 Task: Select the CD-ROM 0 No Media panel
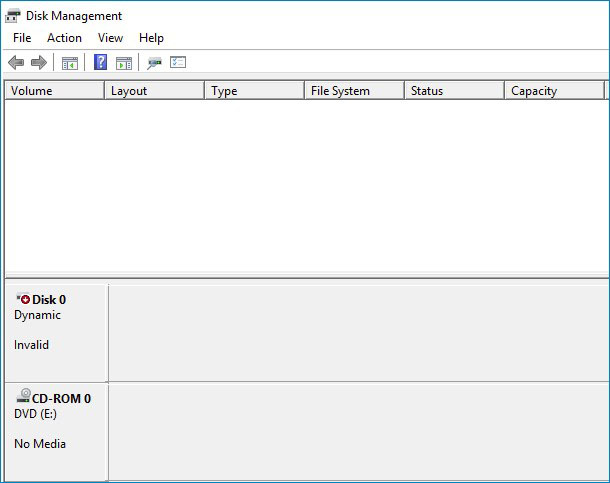pos(56,430)
